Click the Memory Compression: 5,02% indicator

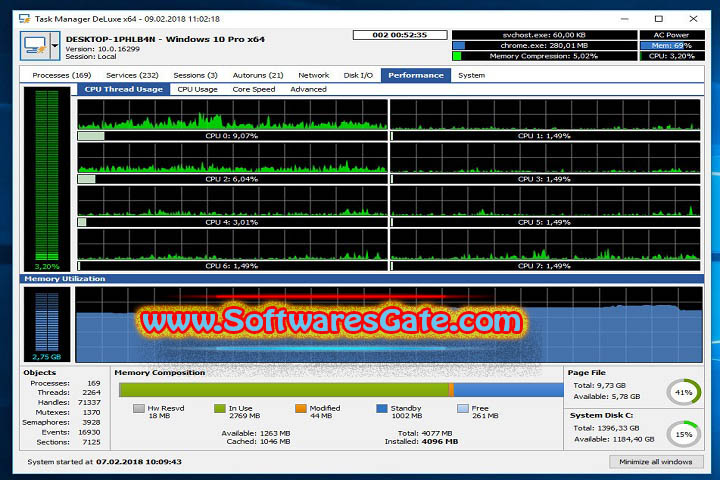point(545,56)
